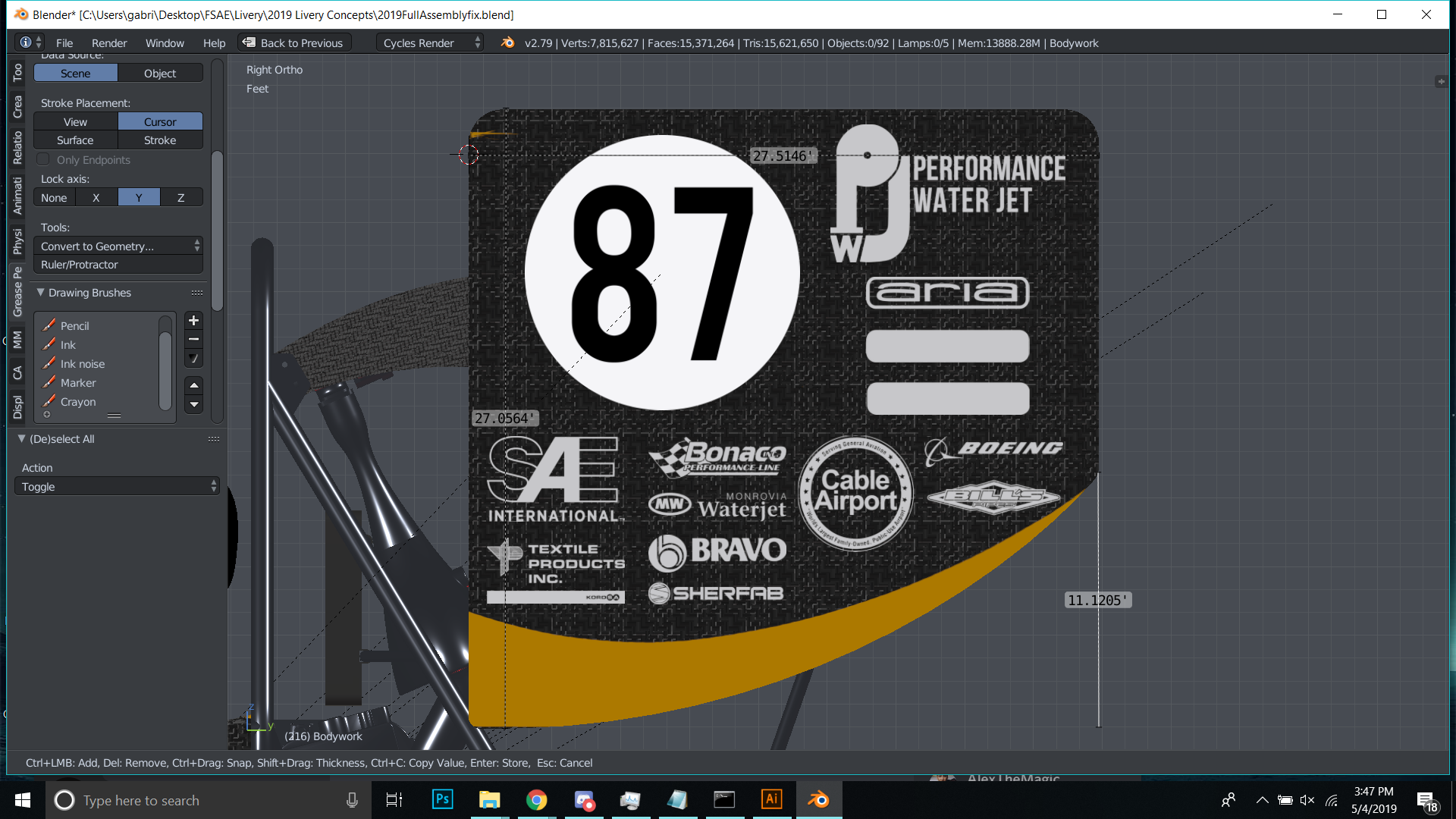Switch to the Animation shelf tab
1456x819 pixels.
pos(17,196)
